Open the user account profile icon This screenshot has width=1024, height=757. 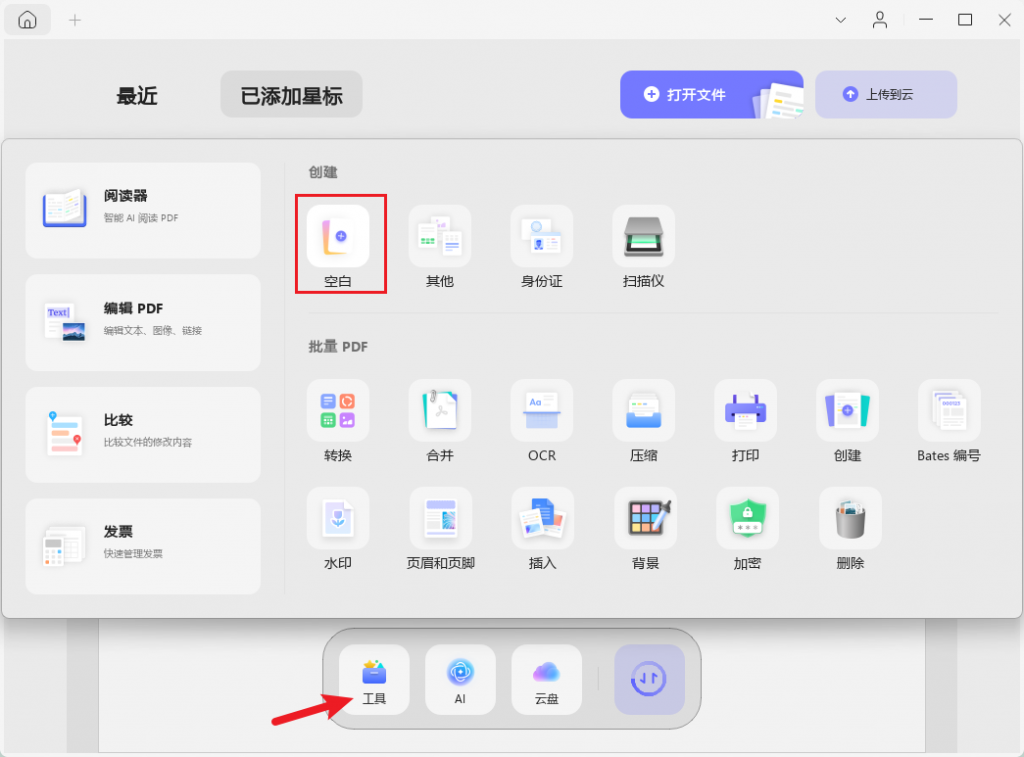point(880,20)
